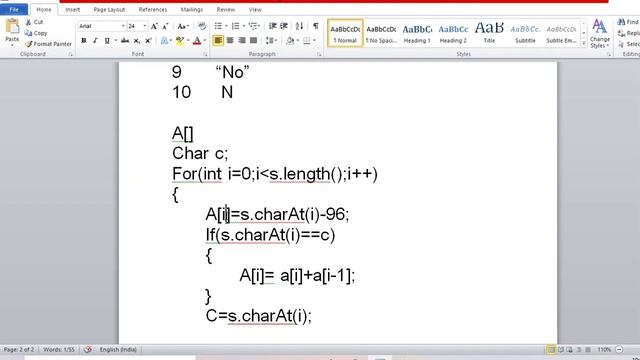Image resolution: width=640 pixels, height=360 pixels.
Task: Copy the selected text
Action: coord(36,33)
